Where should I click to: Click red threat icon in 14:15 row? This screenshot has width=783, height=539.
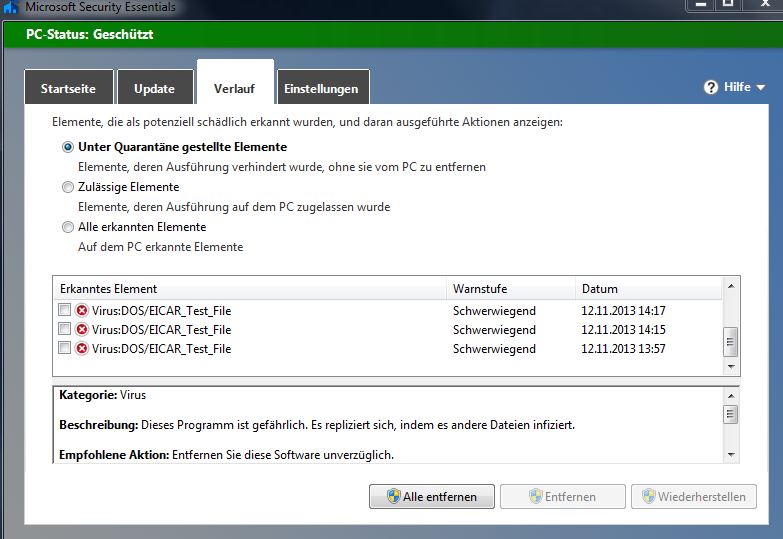click(x=82, y=329)
